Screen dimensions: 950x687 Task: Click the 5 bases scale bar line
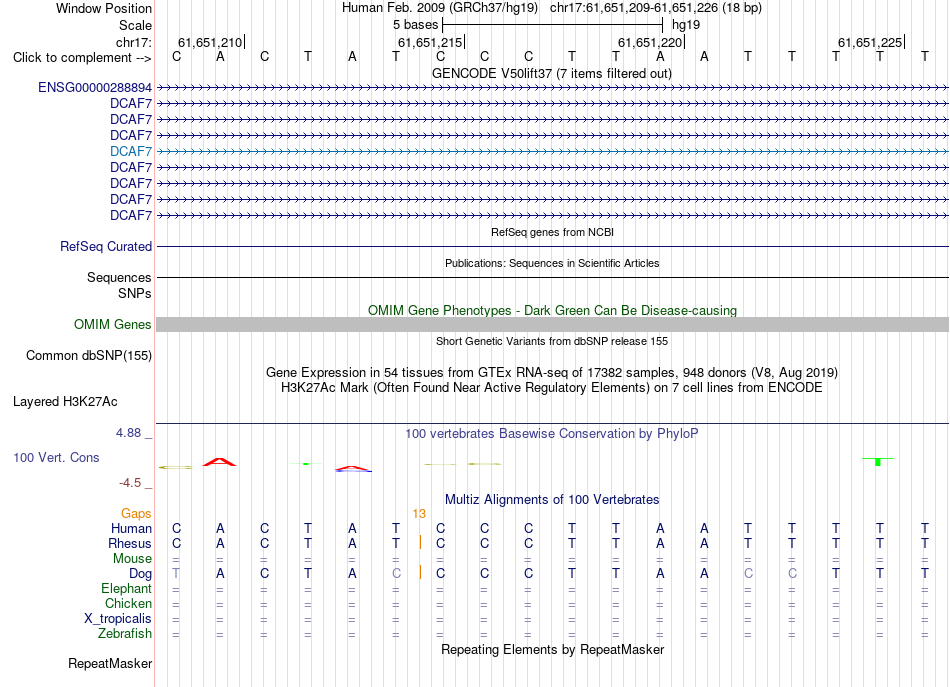(x=553, y=25)
